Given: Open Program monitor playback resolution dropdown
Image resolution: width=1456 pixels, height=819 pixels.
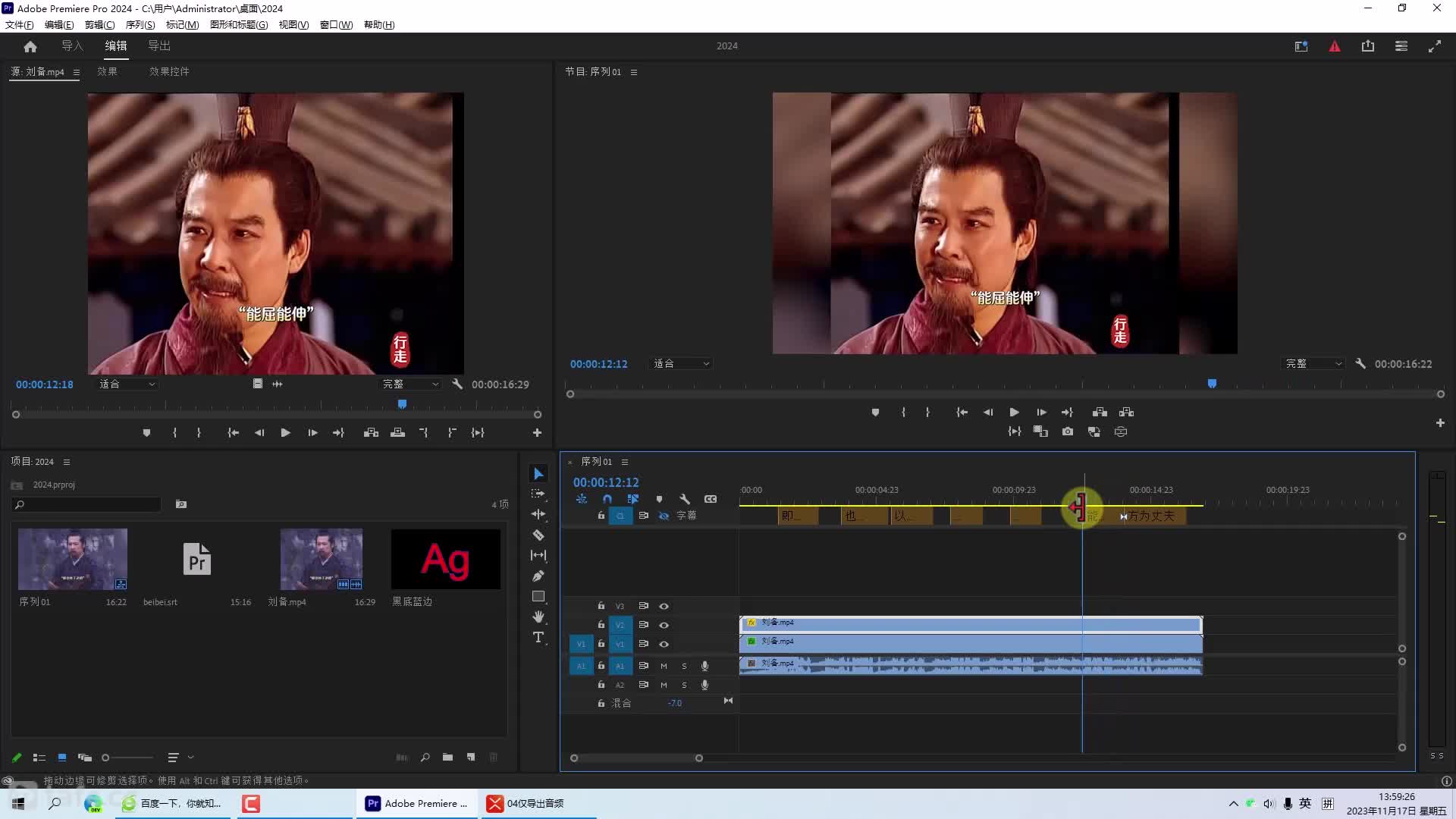Looking at the screenshot, I should 1313,364.
